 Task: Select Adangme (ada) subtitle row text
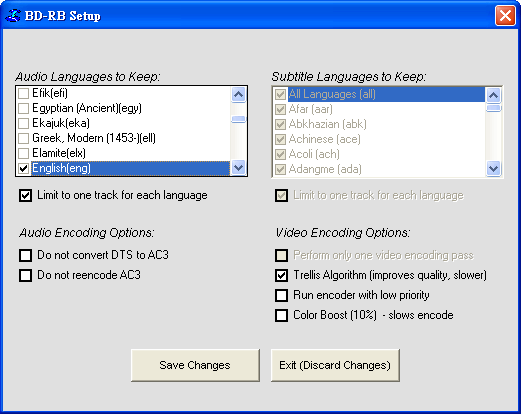(325, 169)
